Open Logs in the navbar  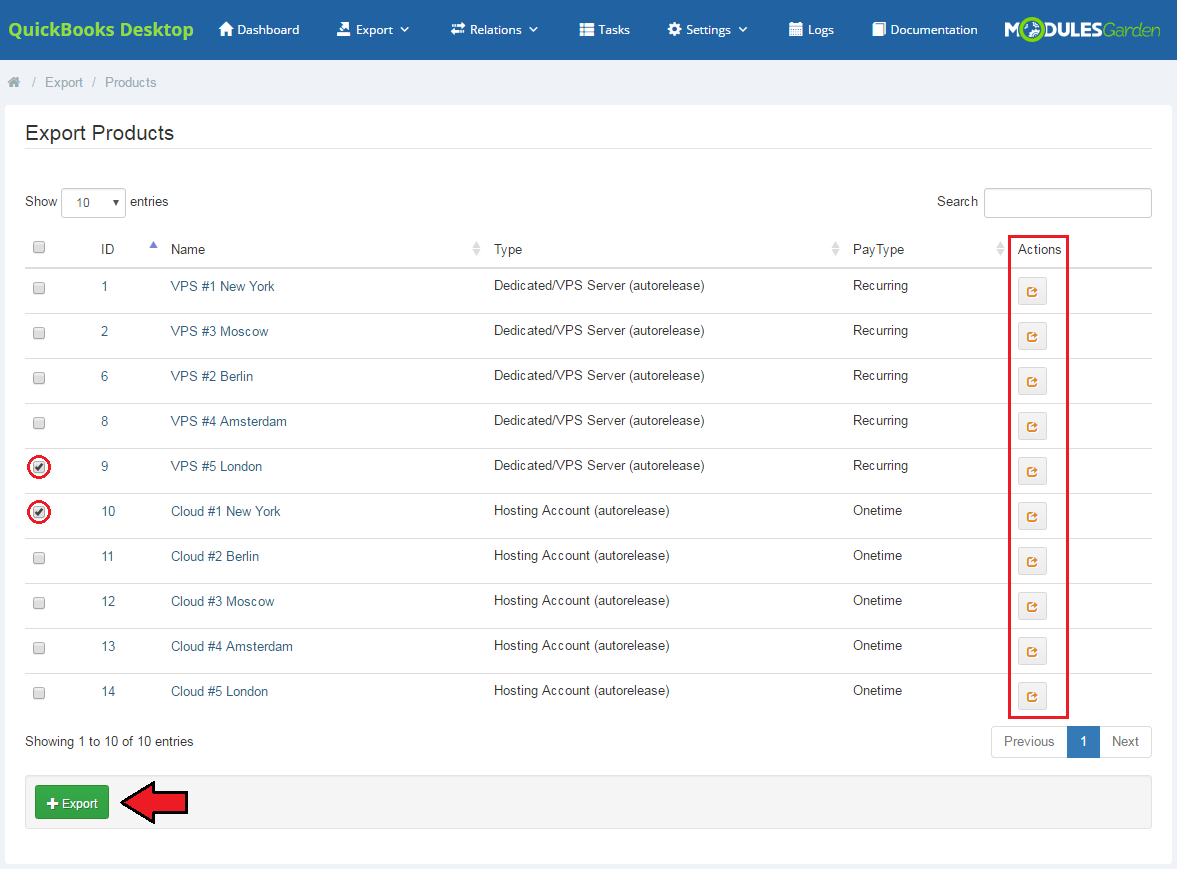pyautogui.click(x=811, y=30)
